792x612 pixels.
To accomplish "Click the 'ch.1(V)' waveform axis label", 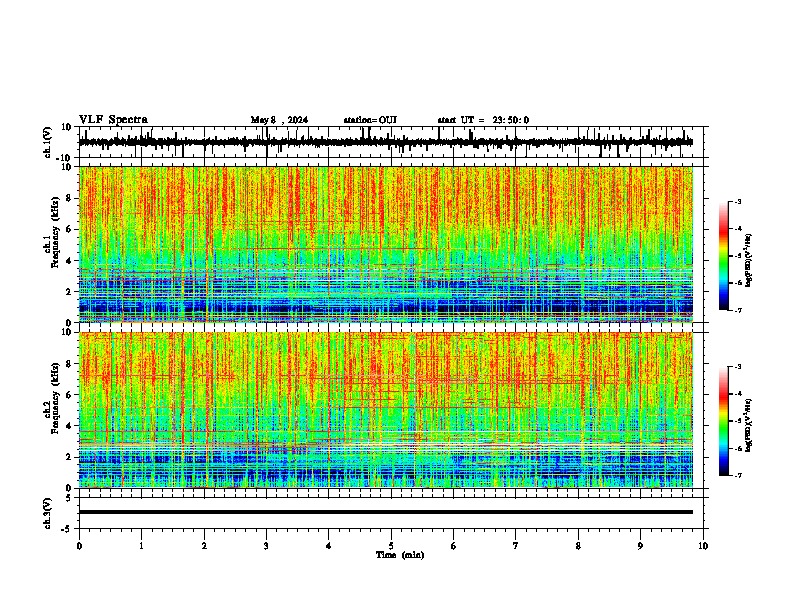I will pos(48,142).
